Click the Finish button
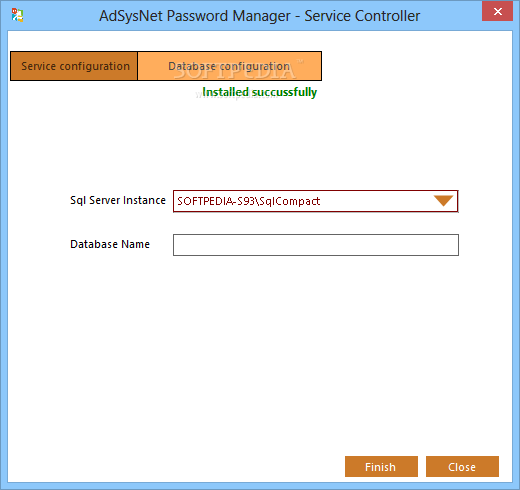 [x=381, y=466]
